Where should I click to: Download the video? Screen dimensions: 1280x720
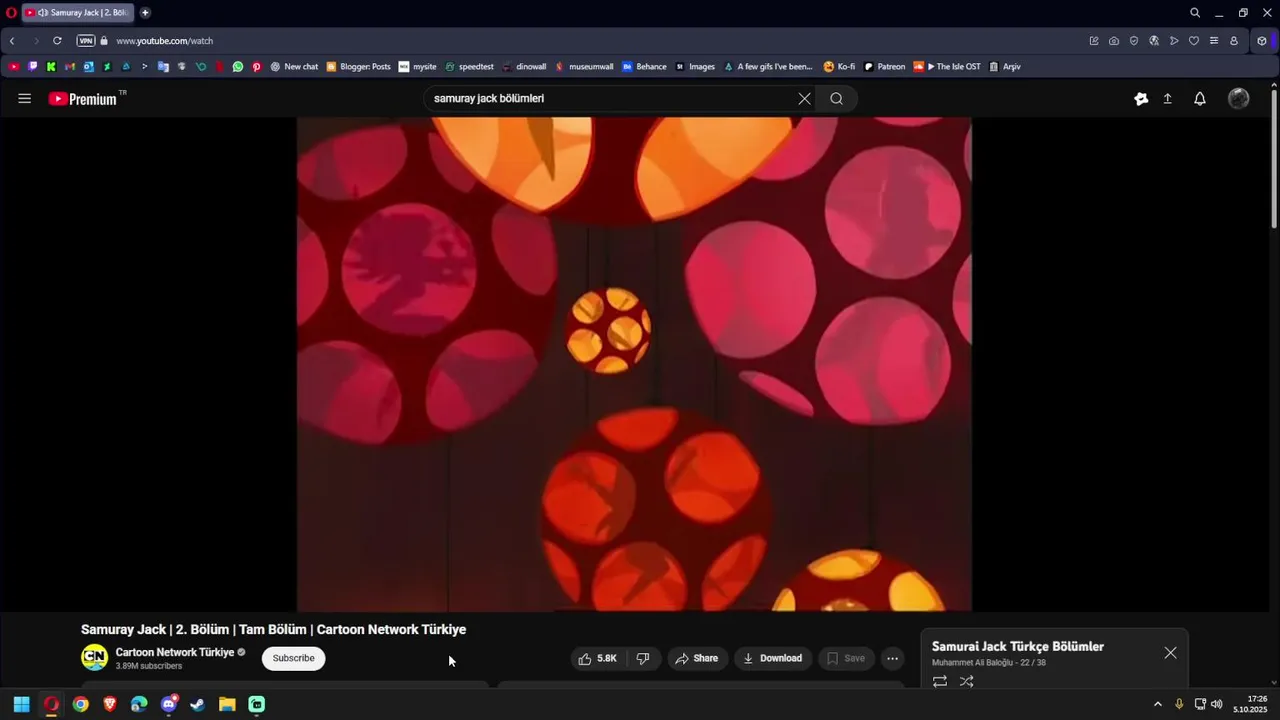[x=772, y=658]
